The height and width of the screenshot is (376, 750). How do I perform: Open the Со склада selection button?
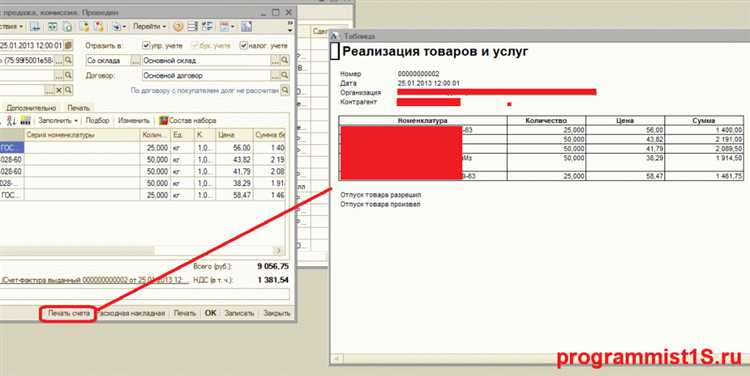click(x=136, y=60)
